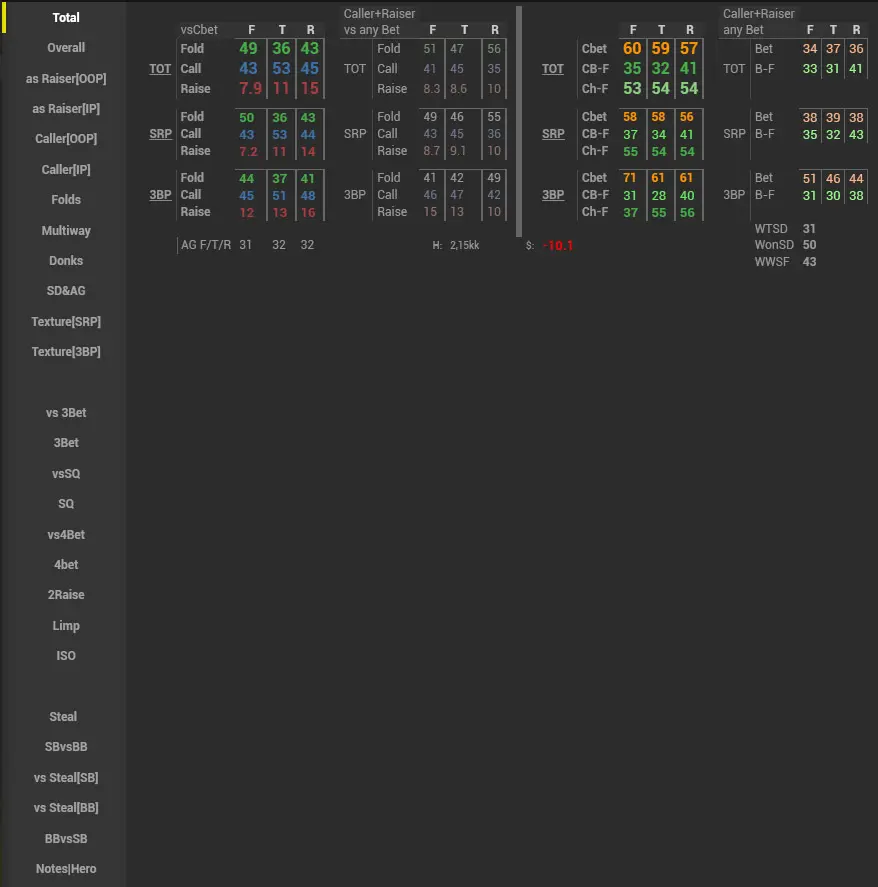The image size is (878, 887).
Task: Select the Texture[SRP] tab
Action: point(66,322)
